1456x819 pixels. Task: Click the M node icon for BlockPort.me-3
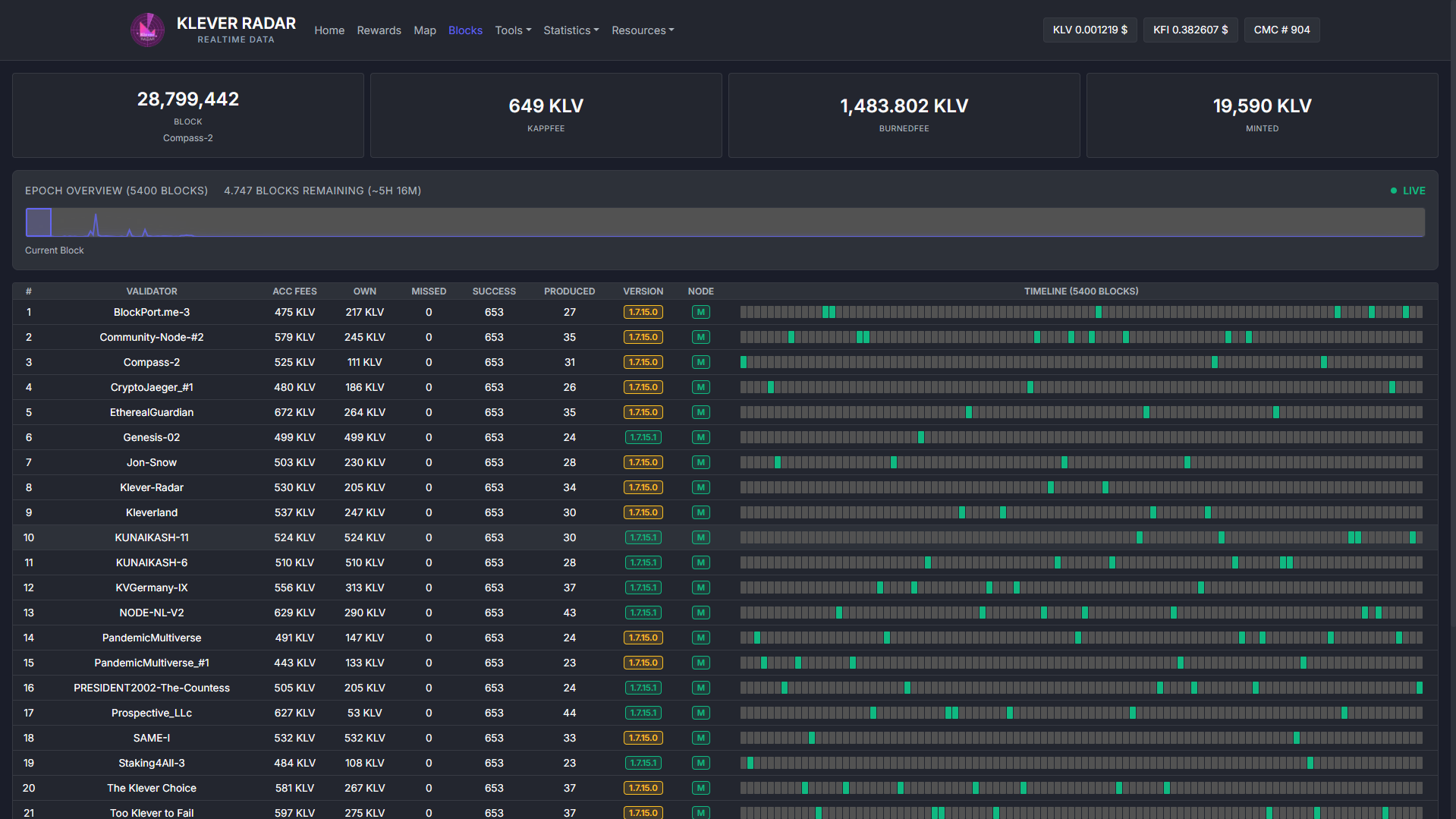pyautogui.click(x=700, y=312)
